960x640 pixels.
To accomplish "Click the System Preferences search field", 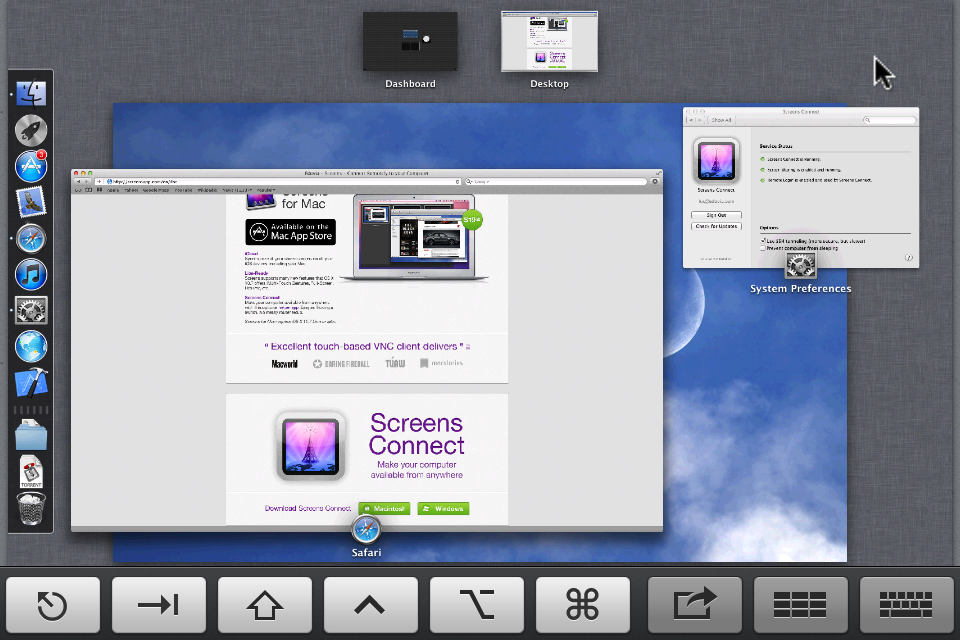I will [x=889, y=120].
